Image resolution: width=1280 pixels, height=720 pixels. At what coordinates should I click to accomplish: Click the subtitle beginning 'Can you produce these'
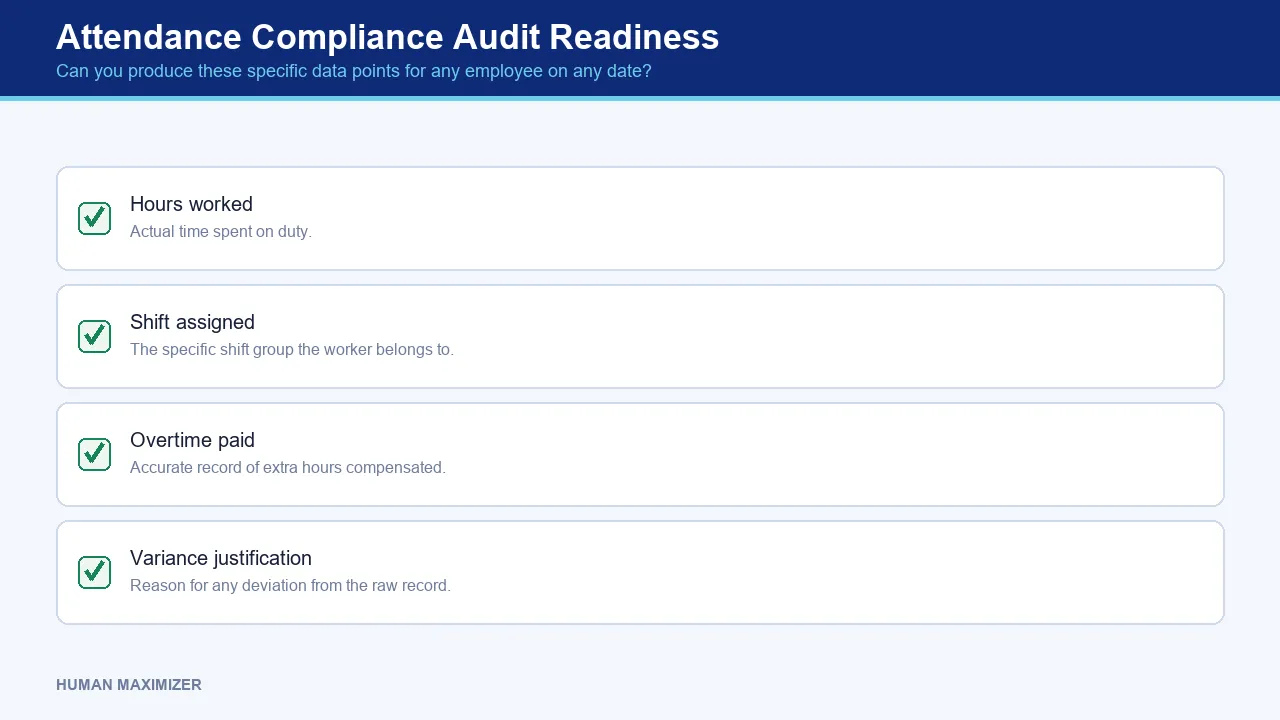(354, 71)
